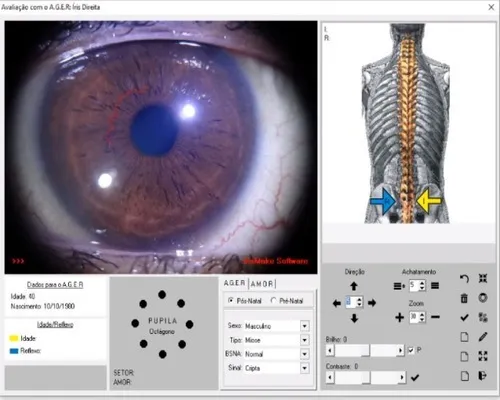500x400 pixels.
Task: Open the Sexo dropdown
Action: coord(305,326)
